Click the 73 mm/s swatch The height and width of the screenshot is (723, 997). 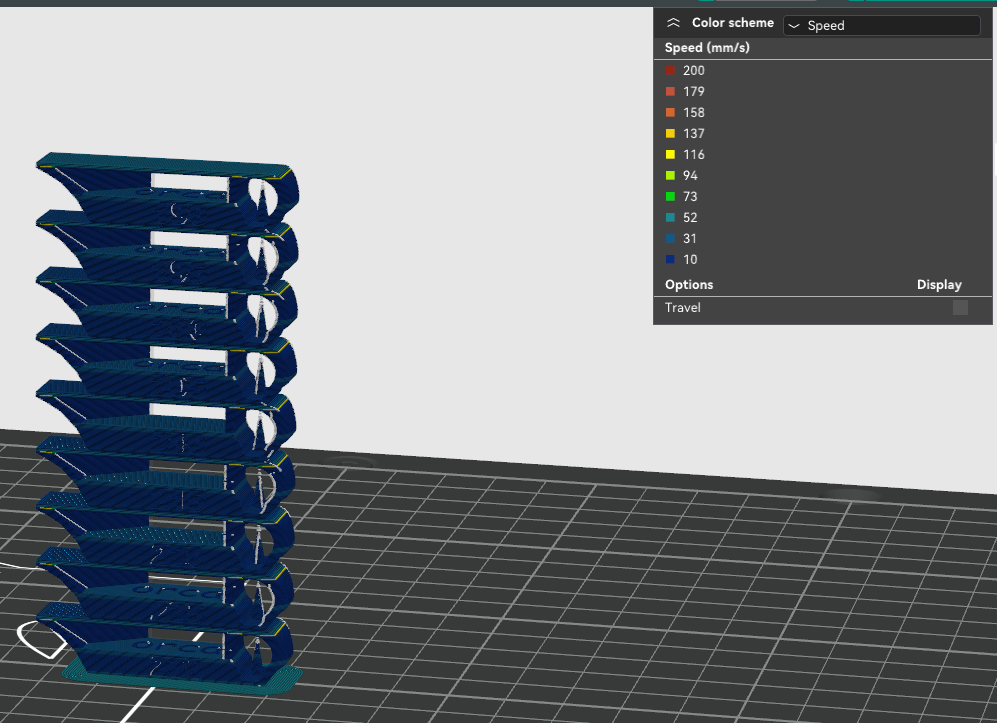coord(670,196)
